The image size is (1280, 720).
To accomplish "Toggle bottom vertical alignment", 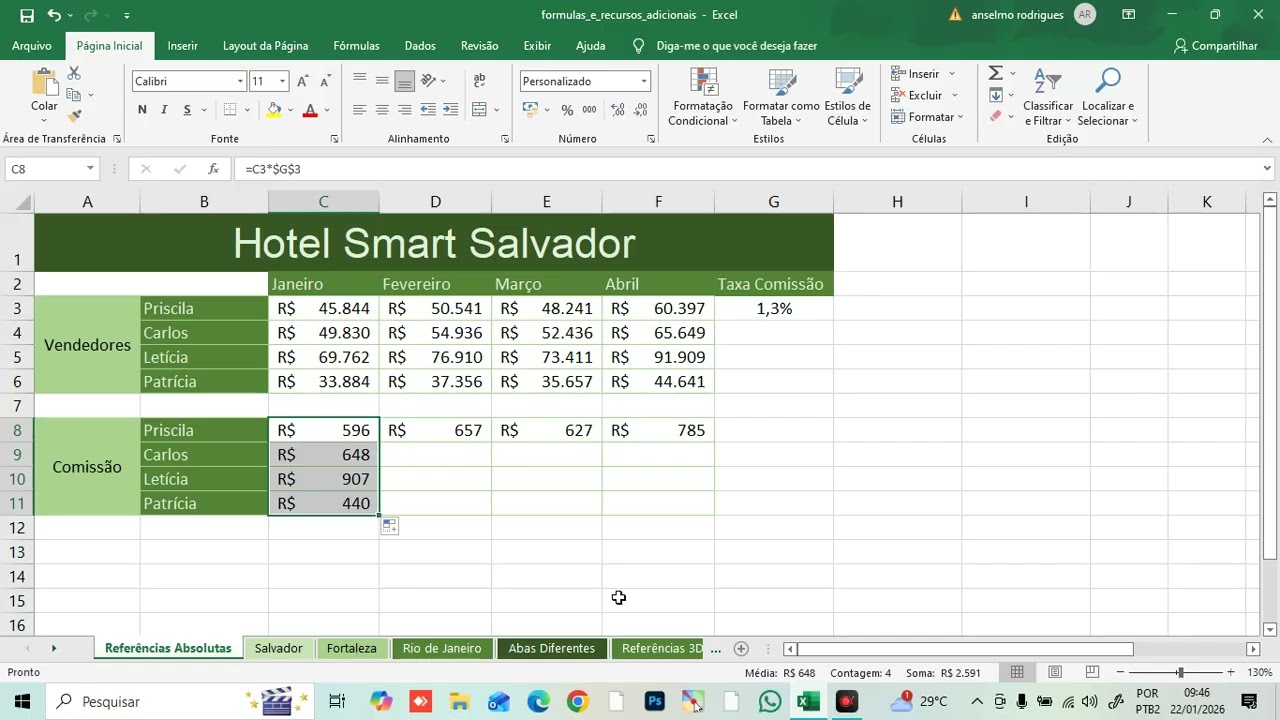I will tap(405, 81).
